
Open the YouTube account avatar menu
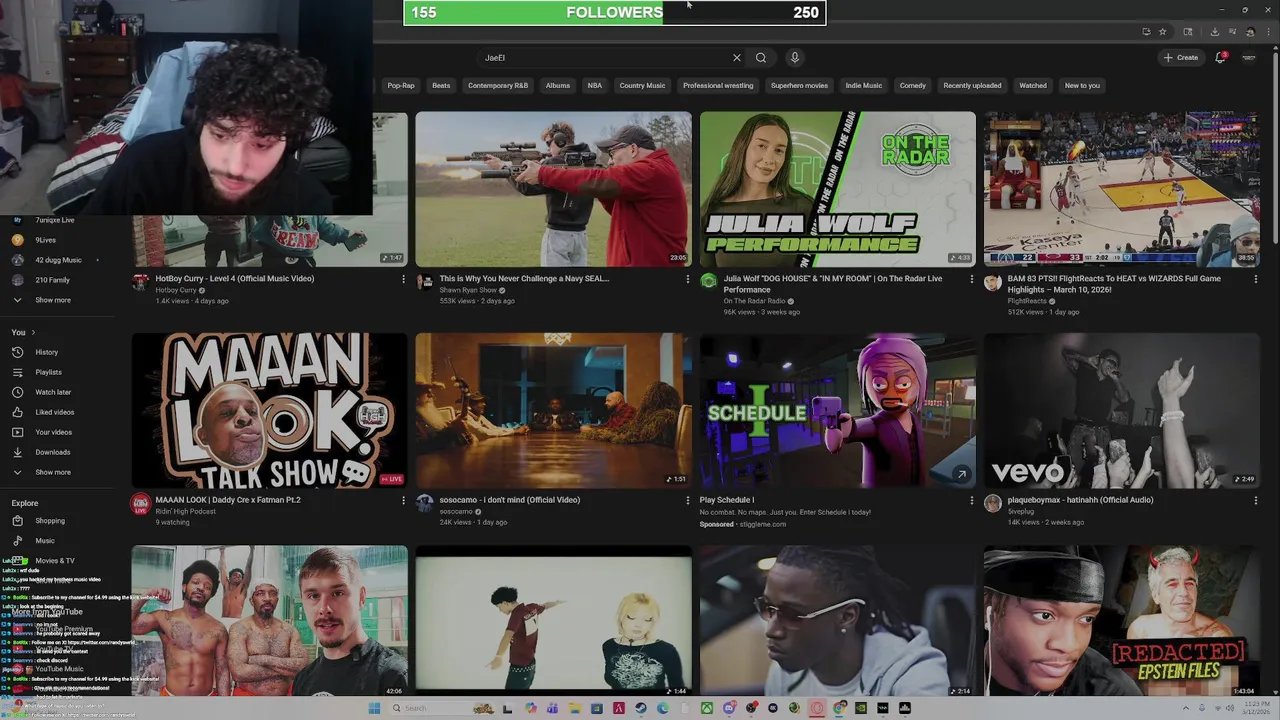(1248, 58)
